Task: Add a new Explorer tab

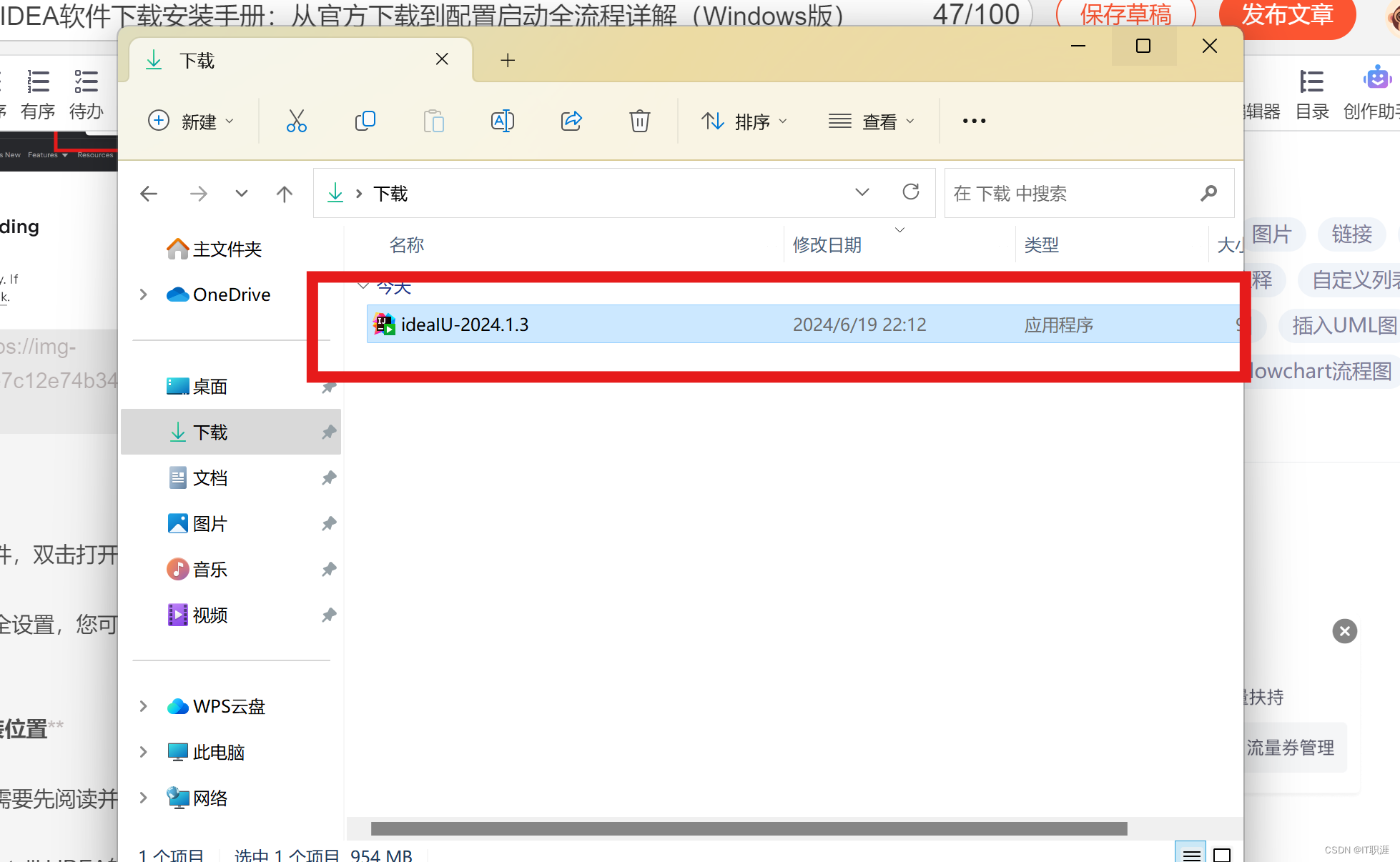Action: pyautogui.click(x=508, y=60)
